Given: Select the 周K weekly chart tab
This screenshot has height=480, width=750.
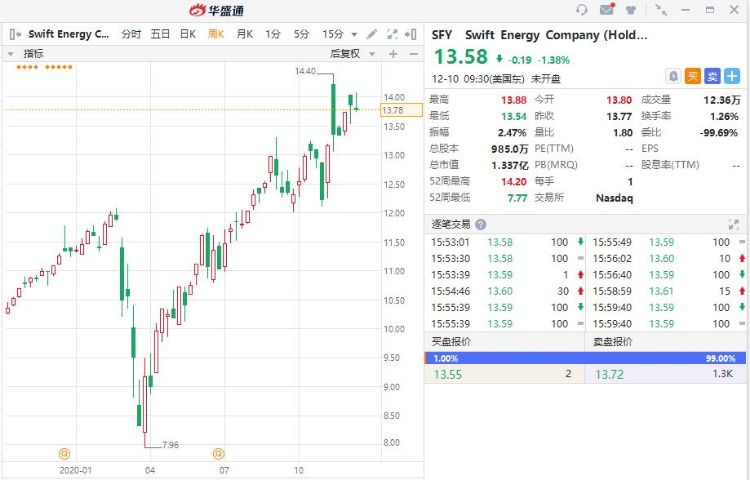Looking at the screenshot, I should pos(216,34).
